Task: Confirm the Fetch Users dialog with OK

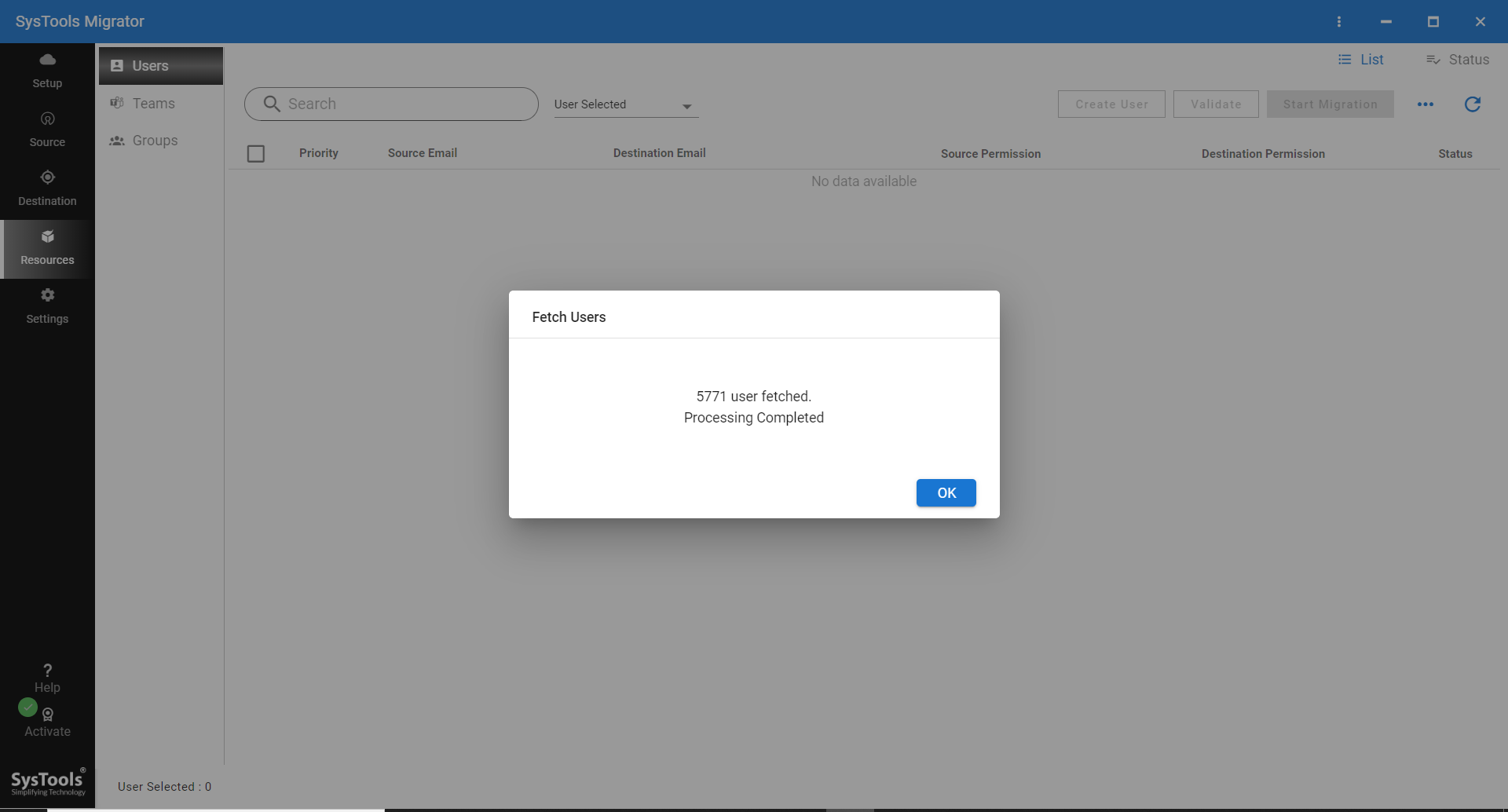Action: pyautogui.click(x=946, y=493)
